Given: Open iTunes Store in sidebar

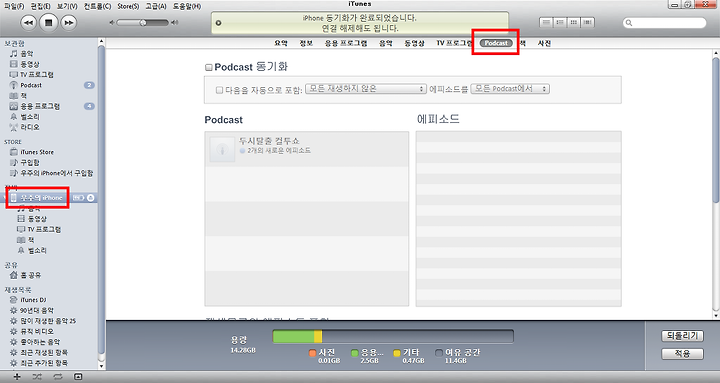Looking at the screenshot, I should (x=37, y=152).
